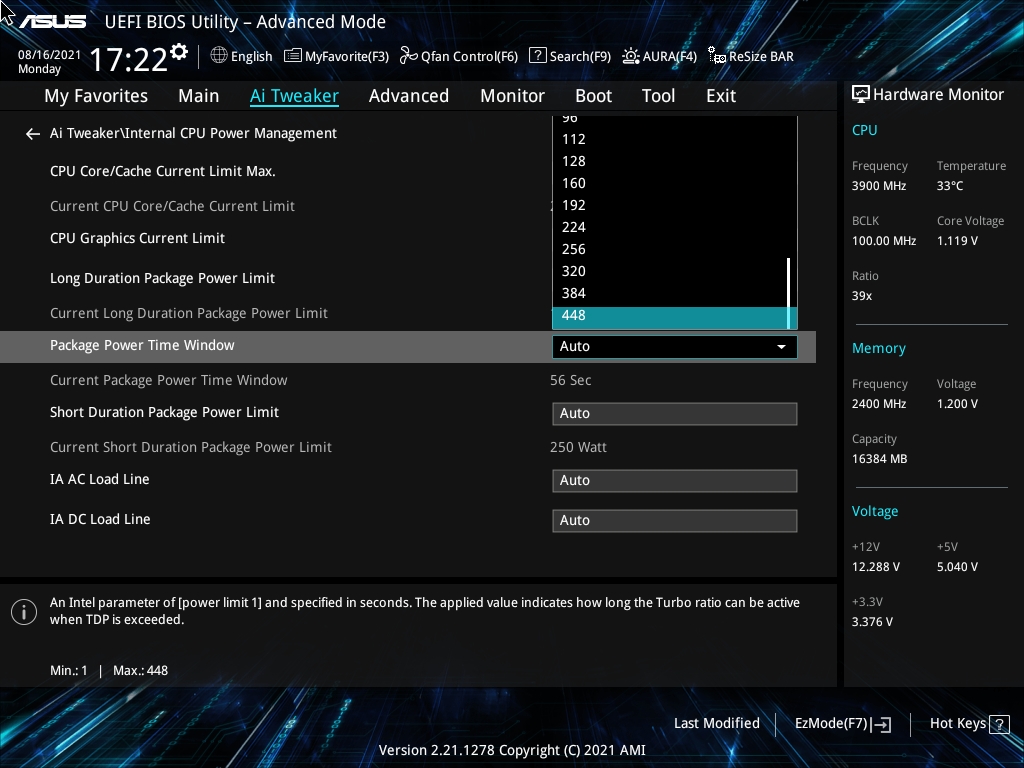Select CPU Graphics Current Limit row

[x=137, y=238]
